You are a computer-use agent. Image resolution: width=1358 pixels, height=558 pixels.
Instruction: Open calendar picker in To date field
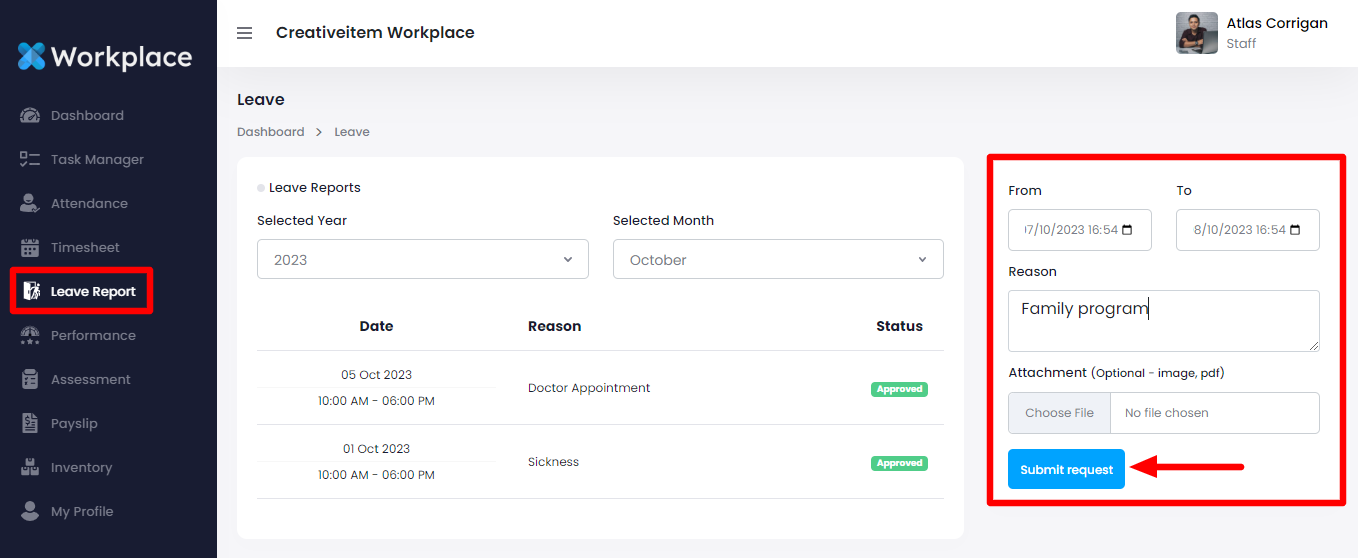click(1296, 230)
